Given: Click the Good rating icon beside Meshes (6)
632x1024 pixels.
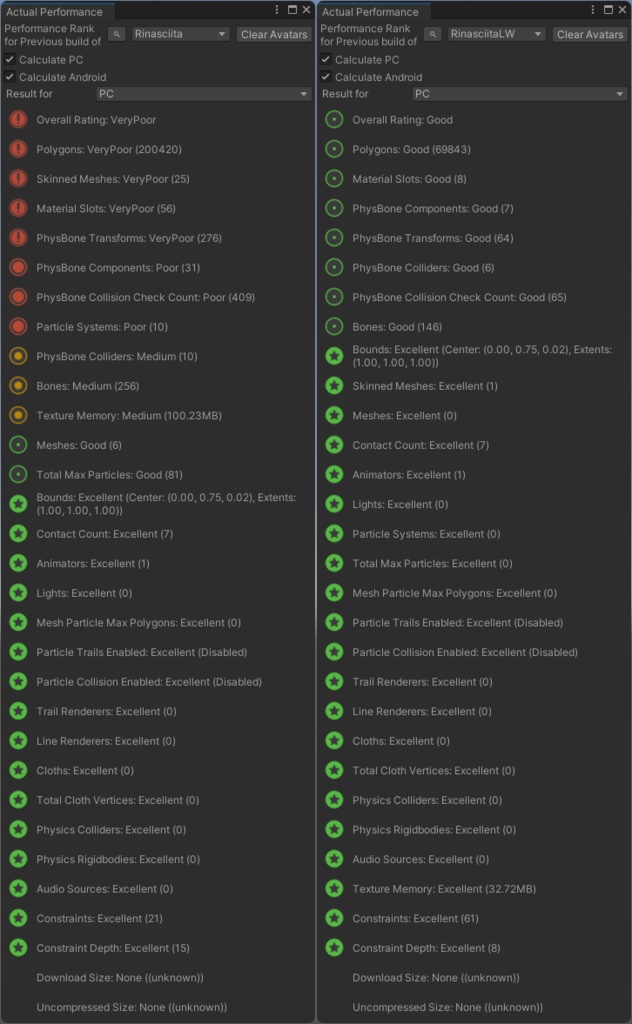Looking at the screenshot, I should [x=18, y=445].
